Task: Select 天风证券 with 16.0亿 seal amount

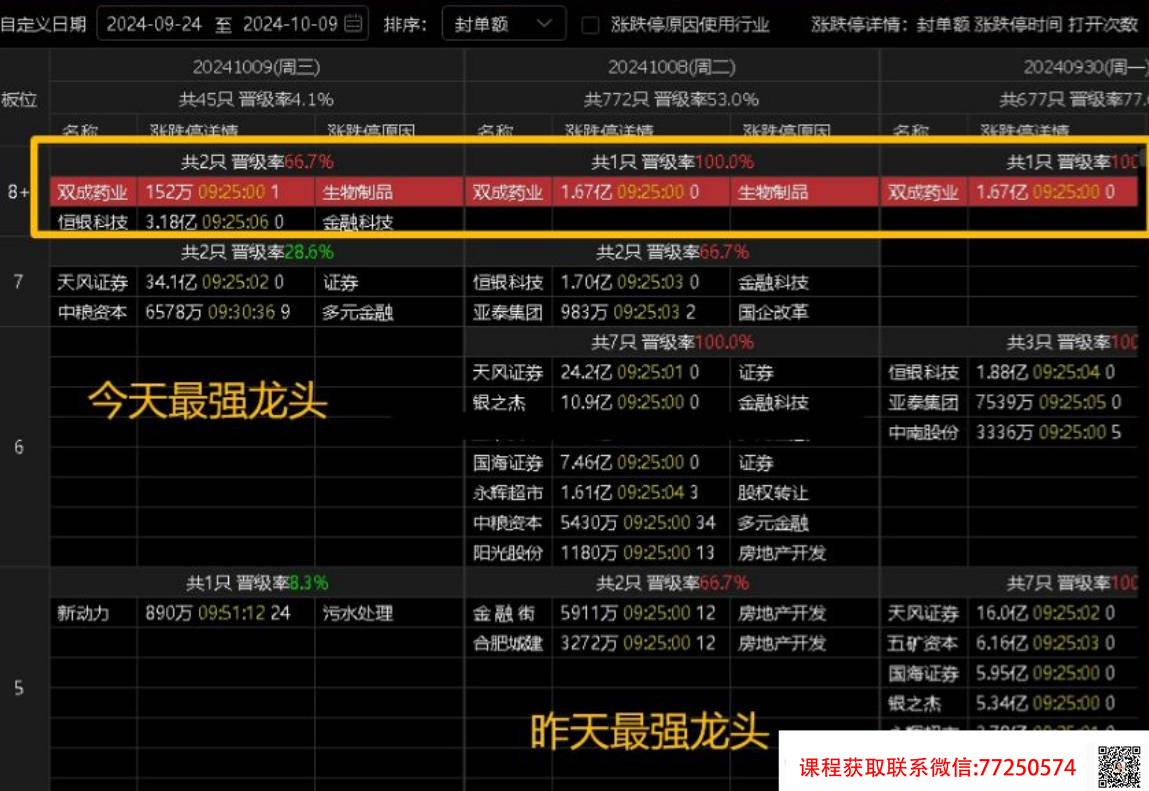Action: [x=923, y=613]
